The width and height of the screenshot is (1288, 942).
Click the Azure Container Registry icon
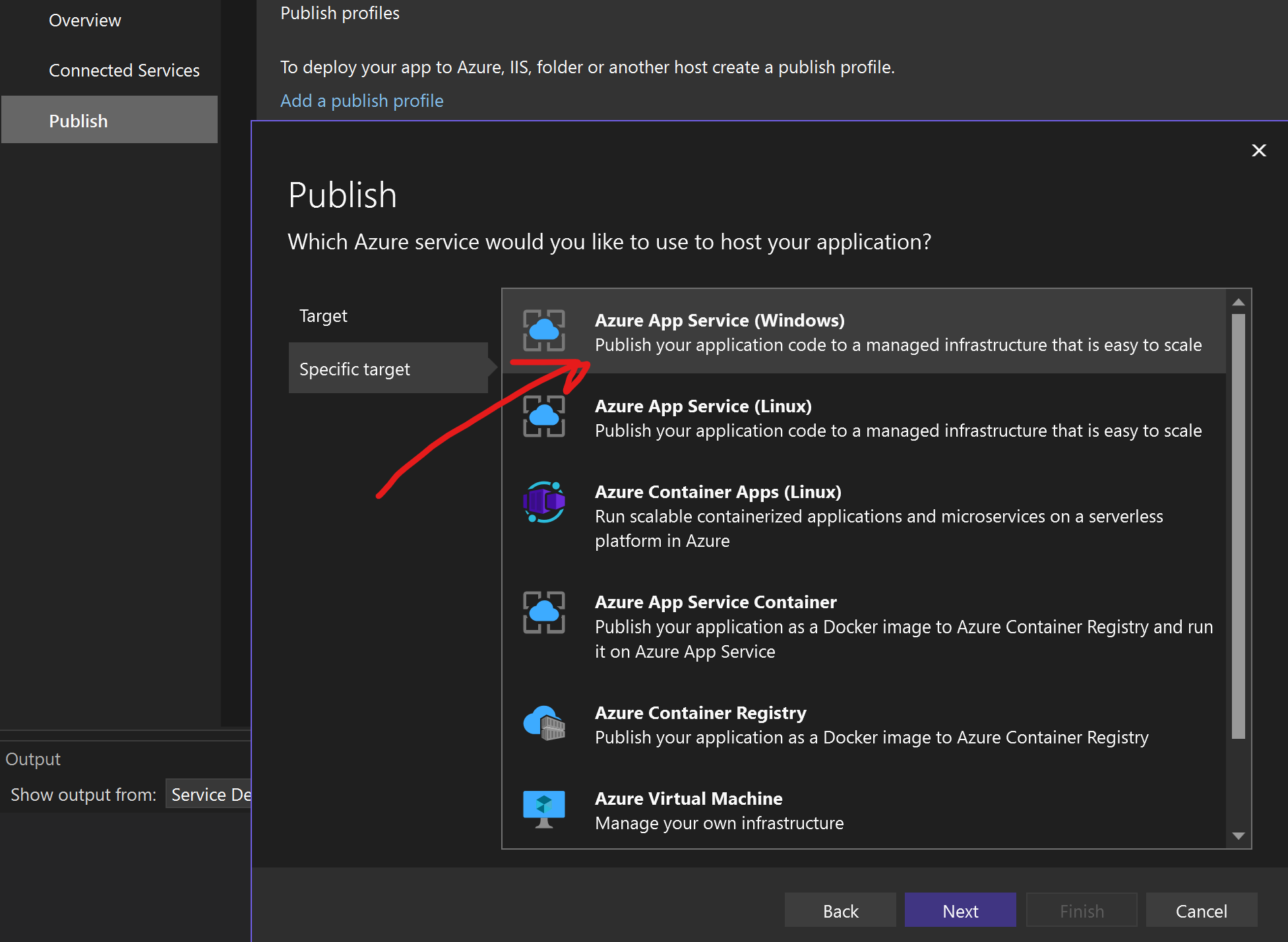click(x=544, y=724)
